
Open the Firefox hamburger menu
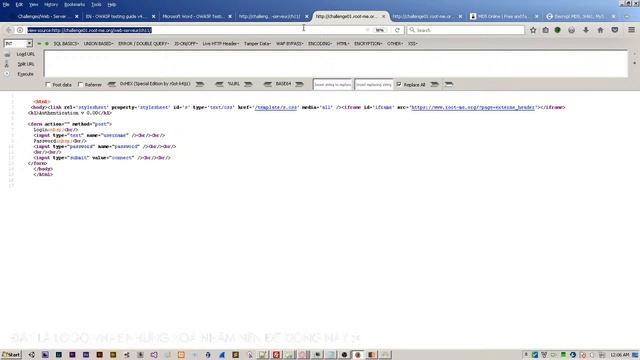631,30
